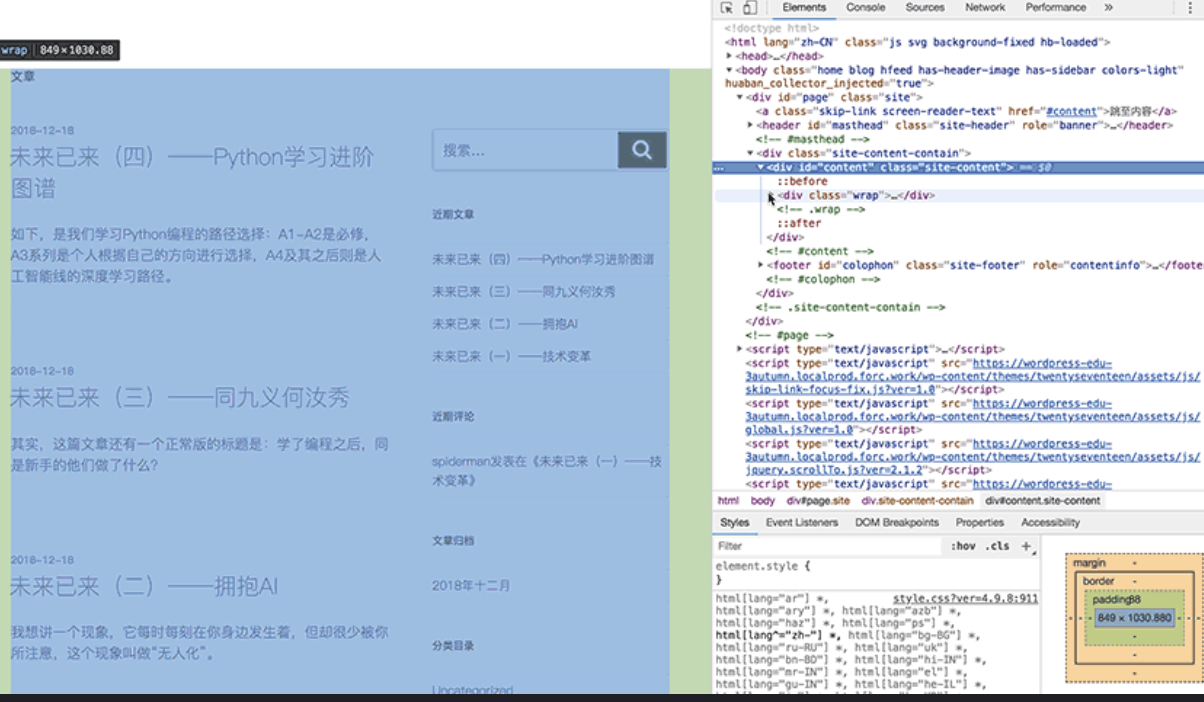Select the <!-- #masthead --> comment row

pyautogui.click(x=812, y=140)
